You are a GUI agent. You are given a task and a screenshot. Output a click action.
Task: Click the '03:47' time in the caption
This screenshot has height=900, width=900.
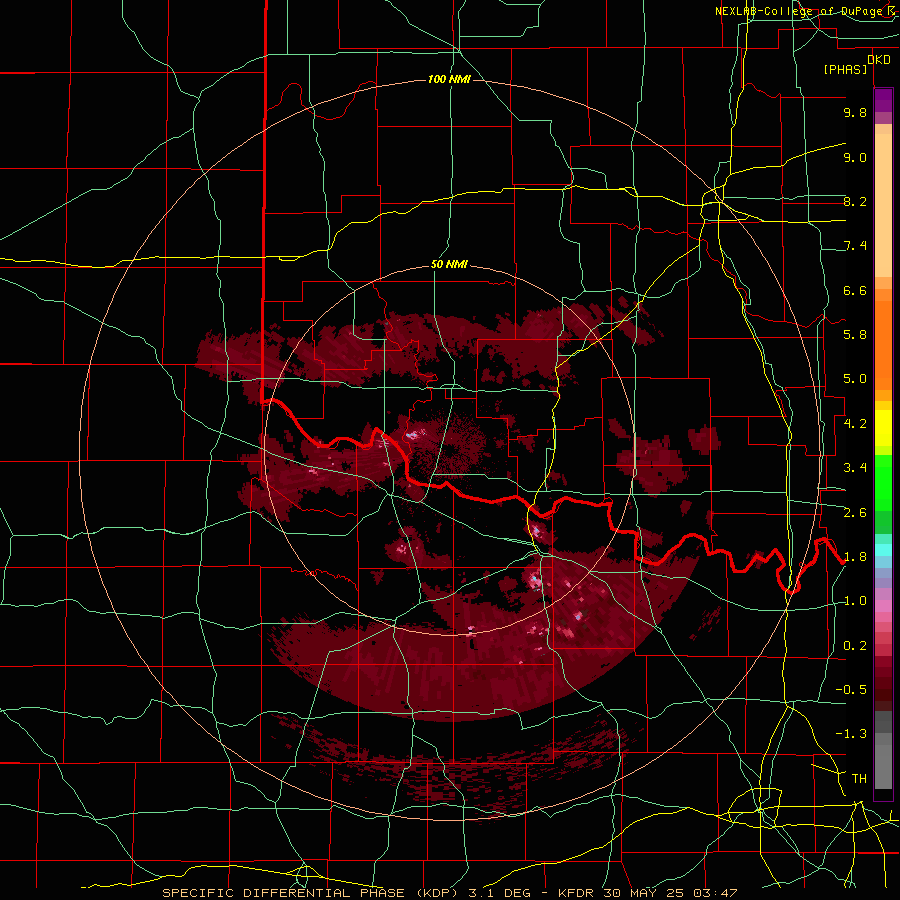(714, 893)
